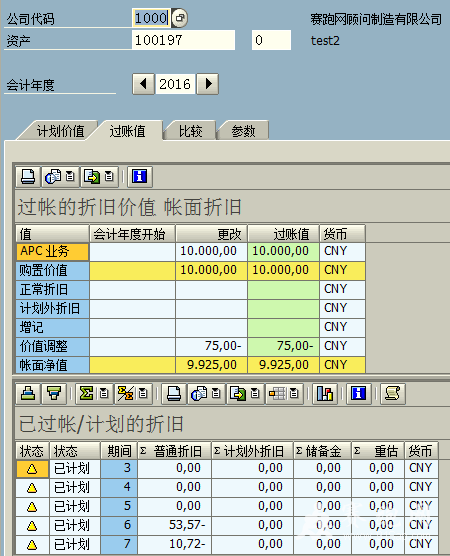Switch to the 计划价值 tab

(60, 131)
